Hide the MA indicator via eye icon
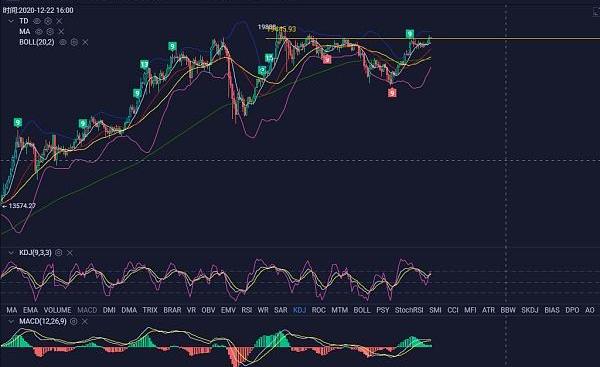This screenshot has width=600, height=367. click(39, 31)
